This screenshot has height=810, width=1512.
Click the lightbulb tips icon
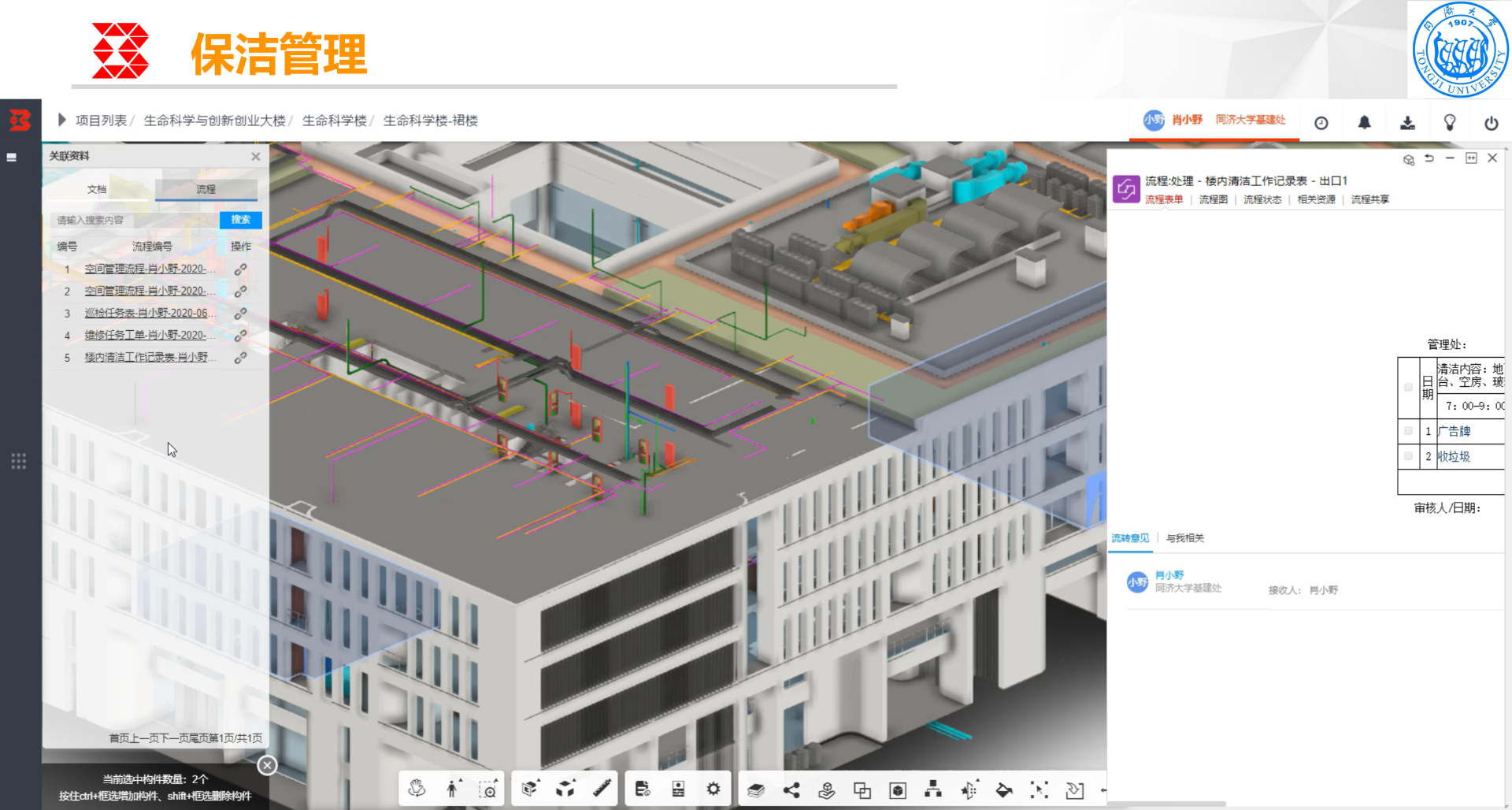1449,122
